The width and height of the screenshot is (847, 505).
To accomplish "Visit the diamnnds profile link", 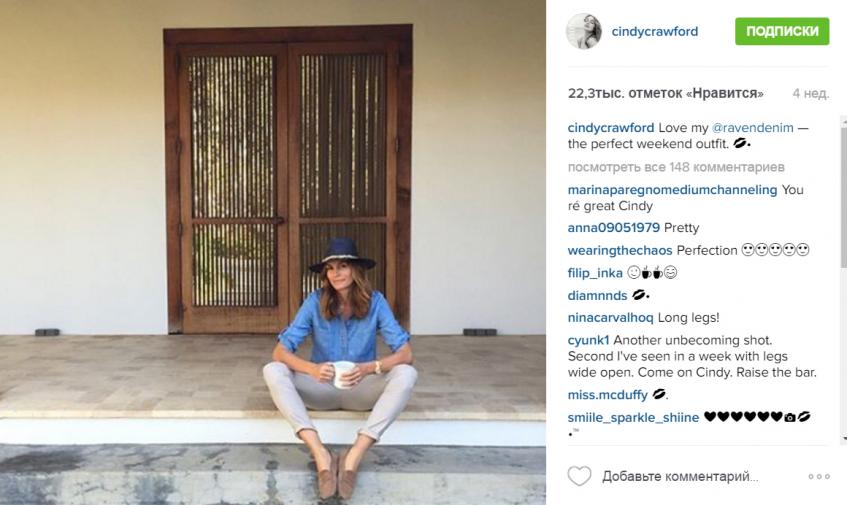I will (x=597, y=296).
